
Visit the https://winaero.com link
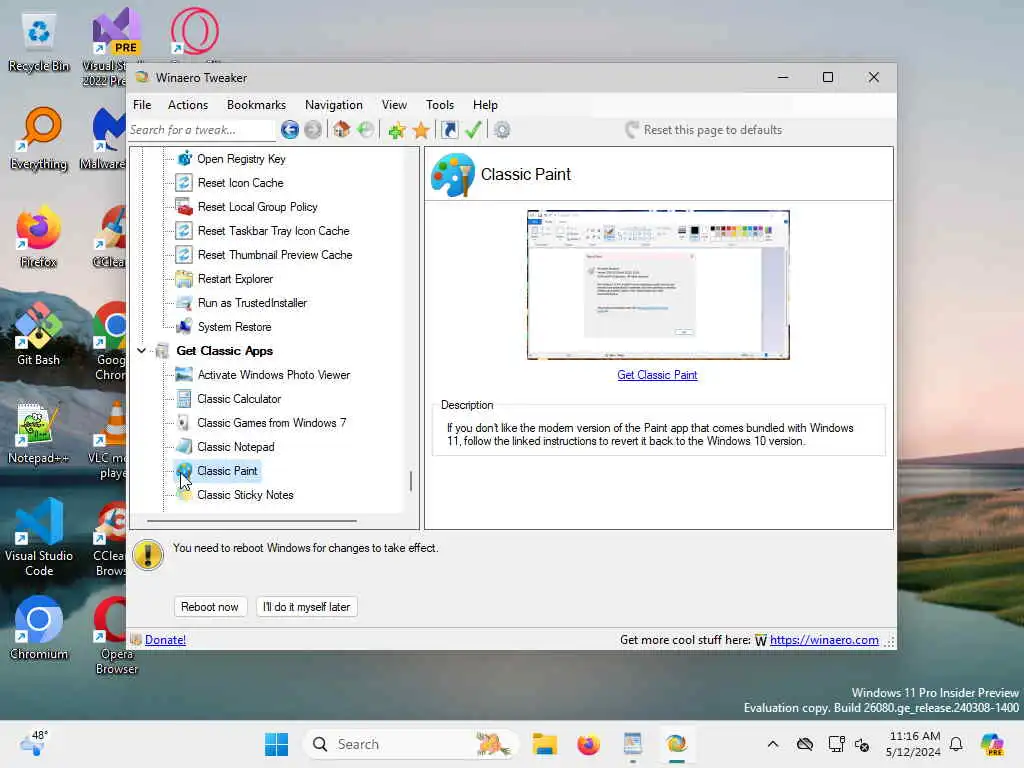pos(824,640)
